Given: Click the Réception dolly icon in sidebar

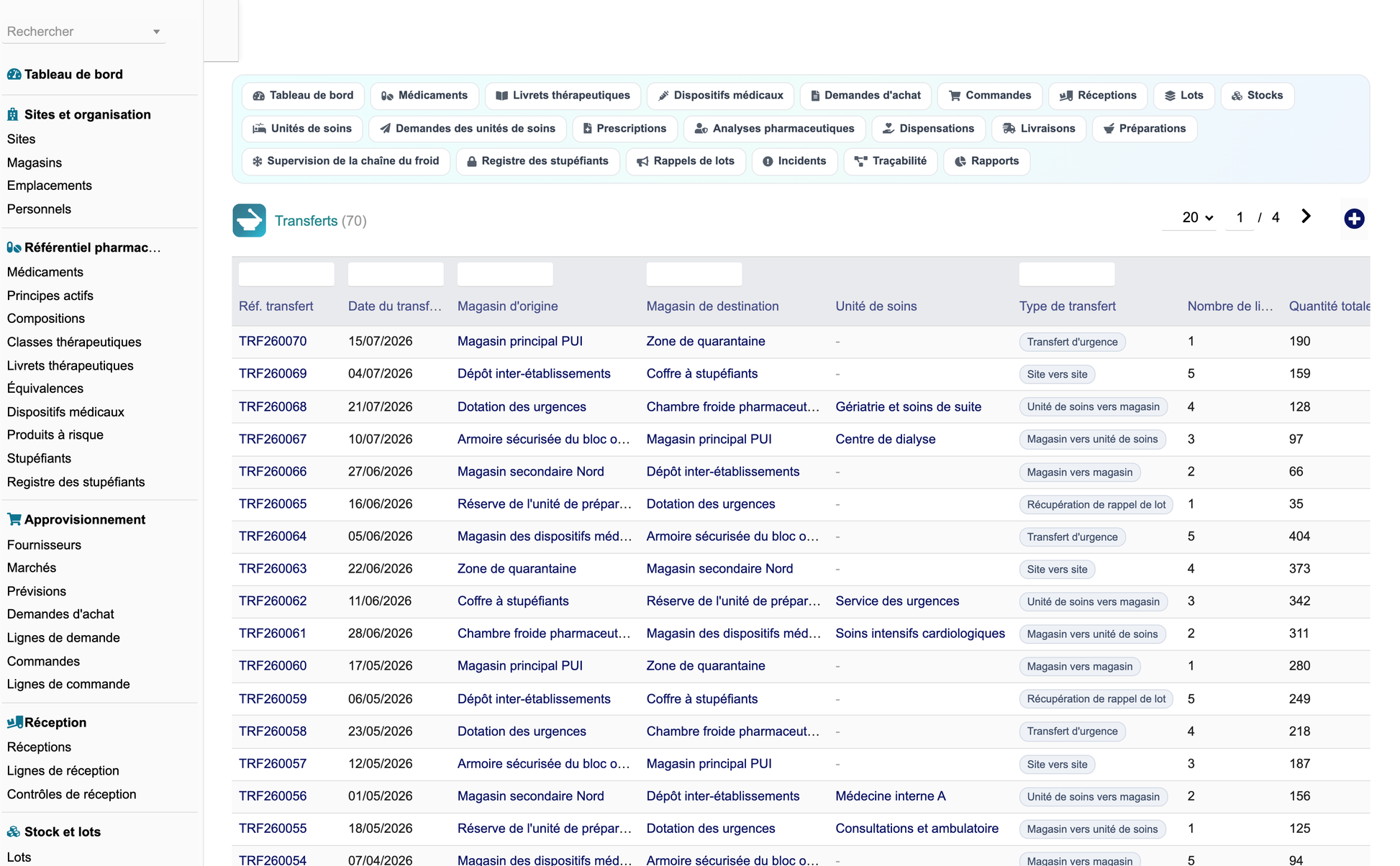Looking at the screenshot, I should point(14,722).
